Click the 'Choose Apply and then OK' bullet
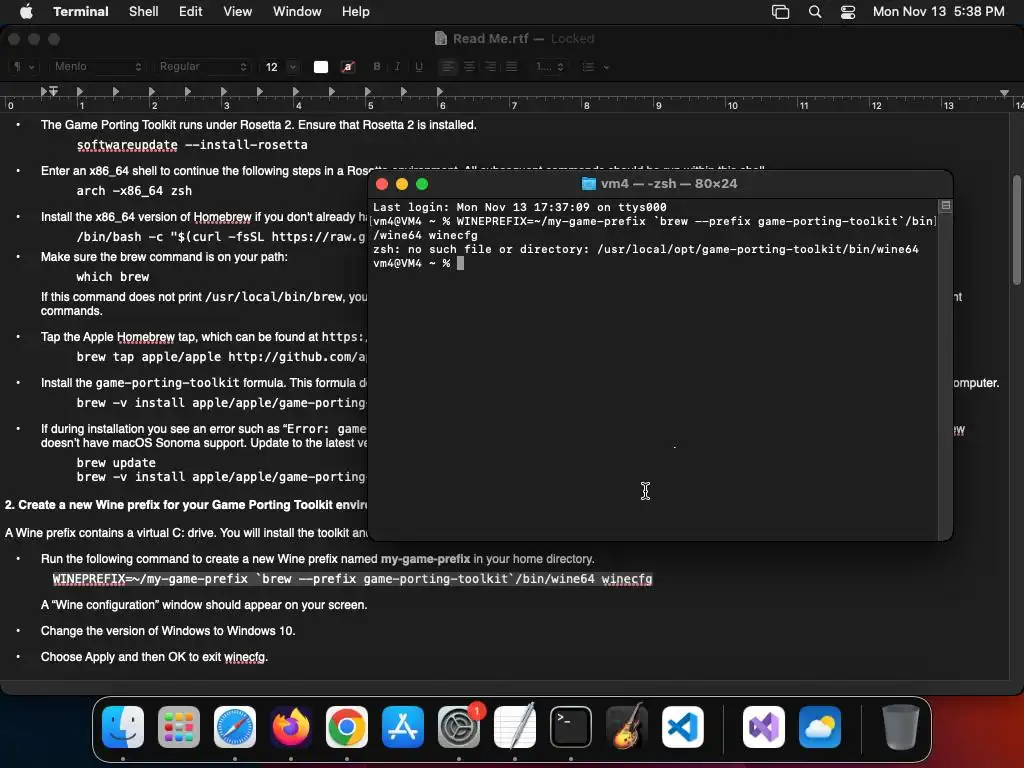1024x768 pixels. tap(154, 657)
